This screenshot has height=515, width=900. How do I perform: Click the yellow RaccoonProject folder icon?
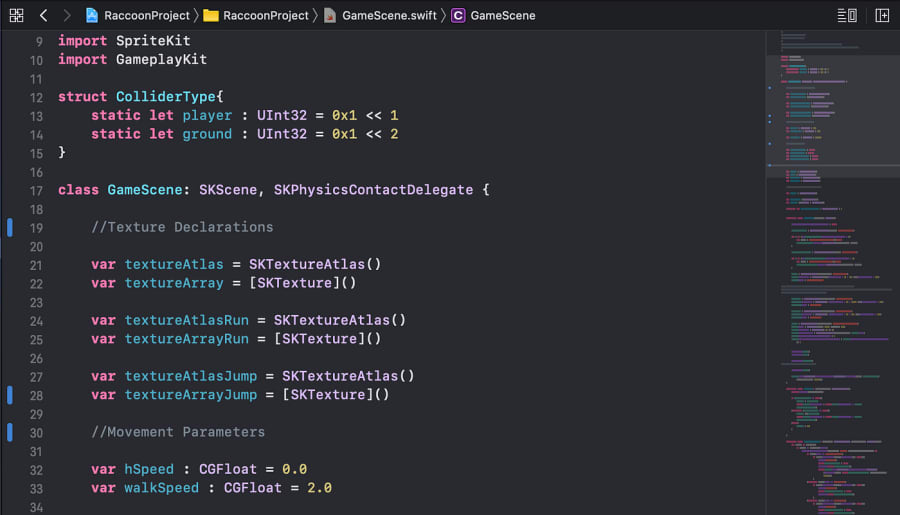pyautogui.click(x=211, y=16)
